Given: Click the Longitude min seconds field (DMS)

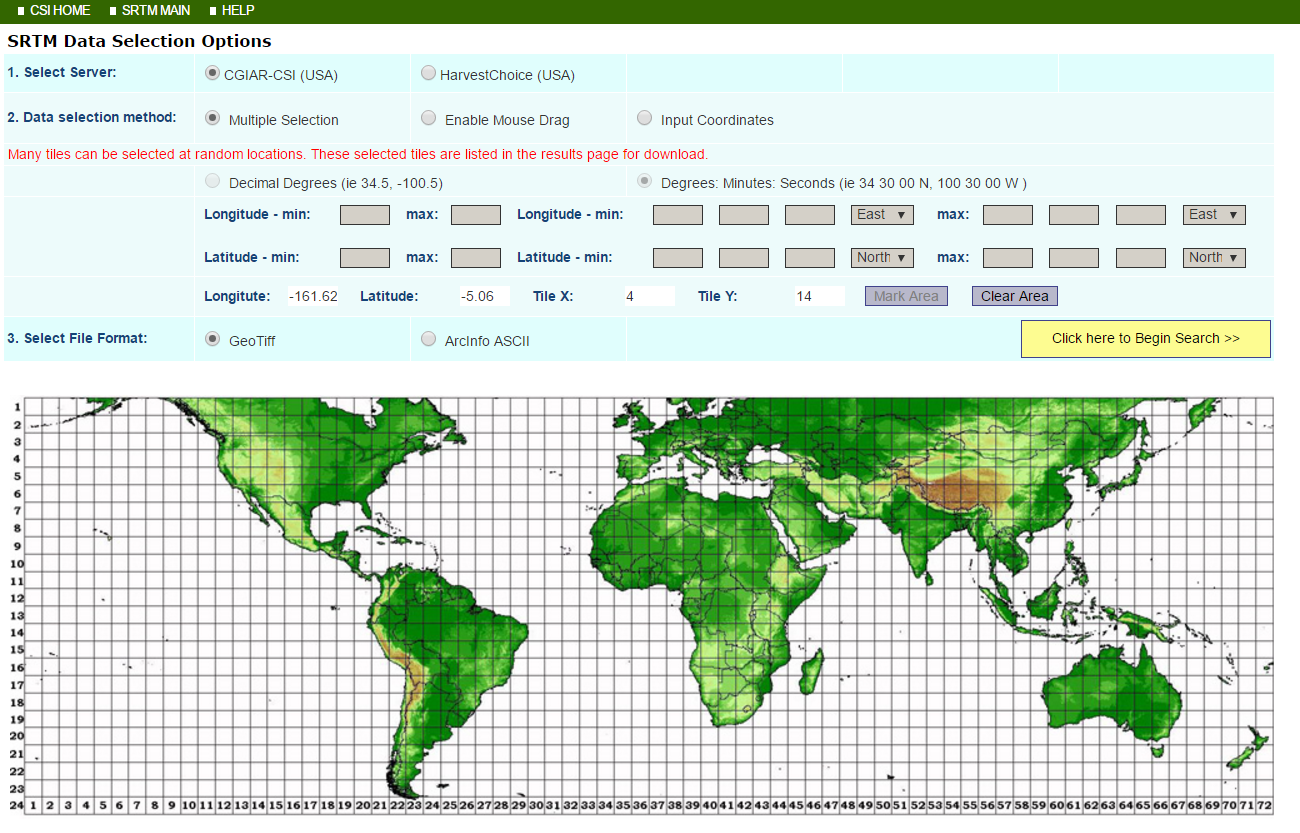Looking at the screenshot, I should tap(810, 215).
